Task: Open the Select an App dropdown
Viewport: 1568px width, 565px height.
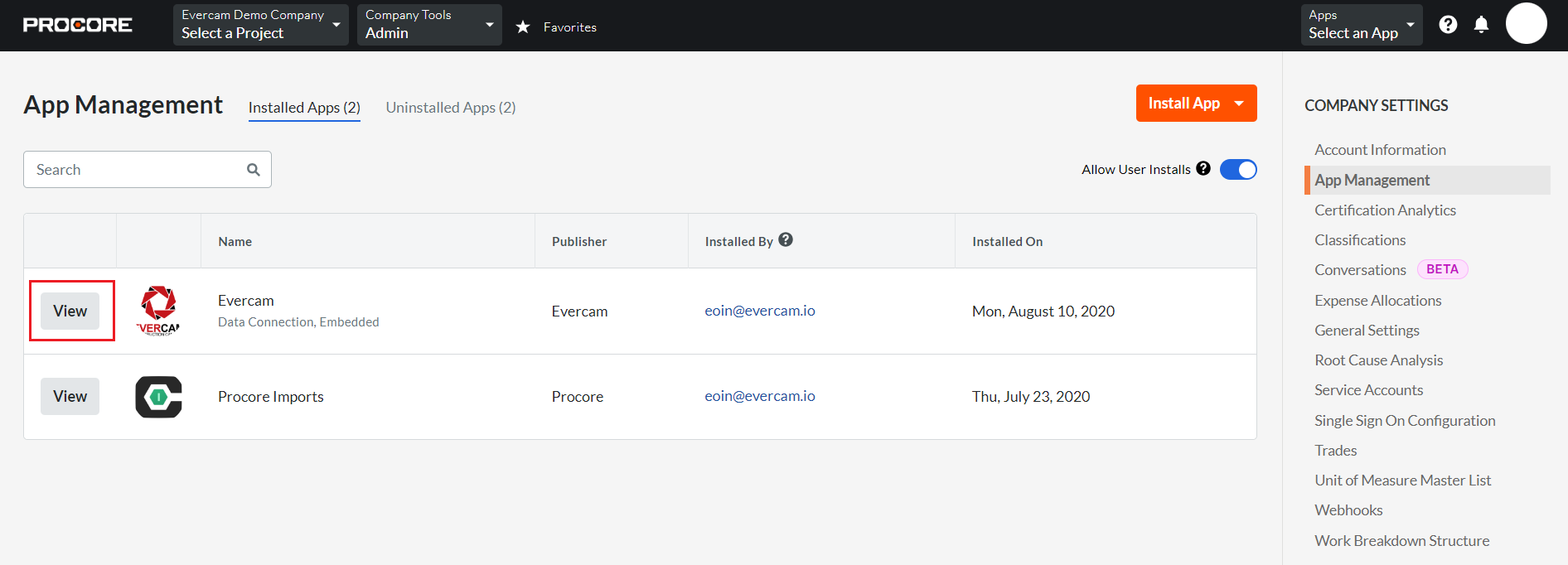Action: tap(1362, 25)
